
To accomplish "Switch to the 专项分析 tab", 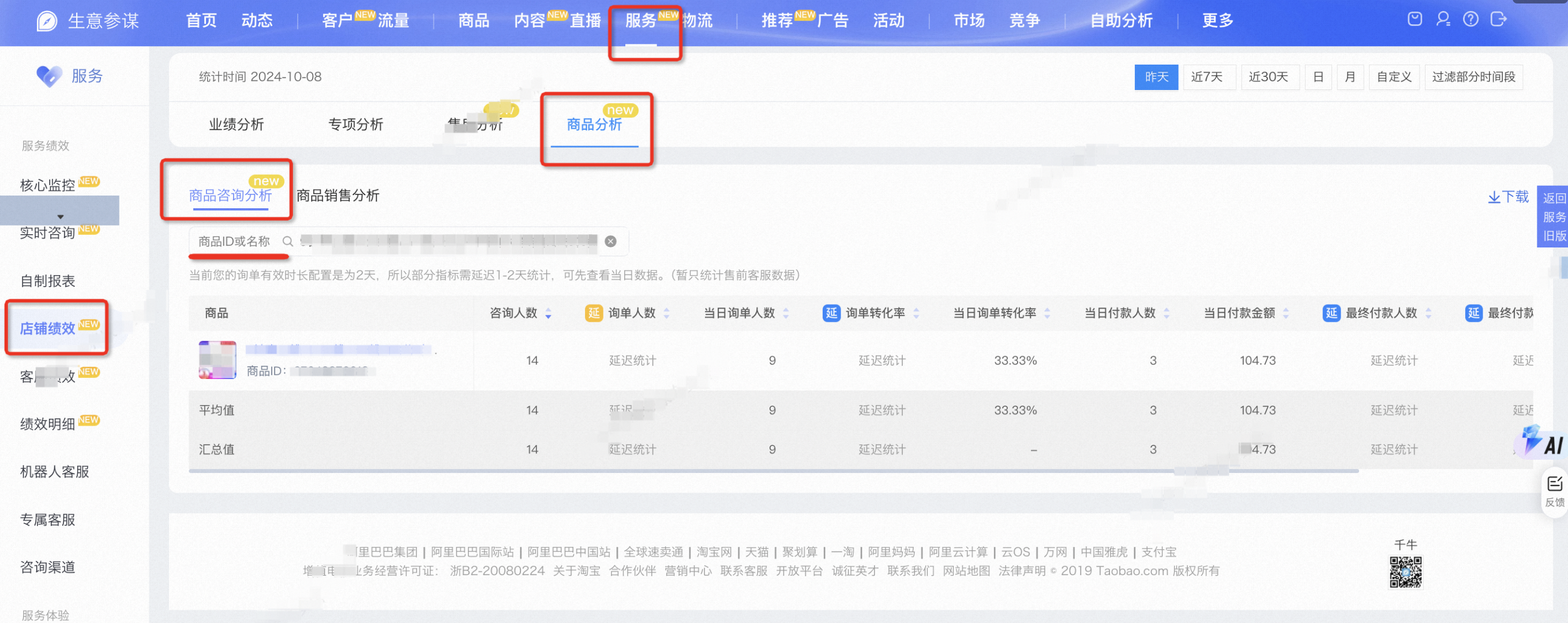I will click(x=355, y=125).
